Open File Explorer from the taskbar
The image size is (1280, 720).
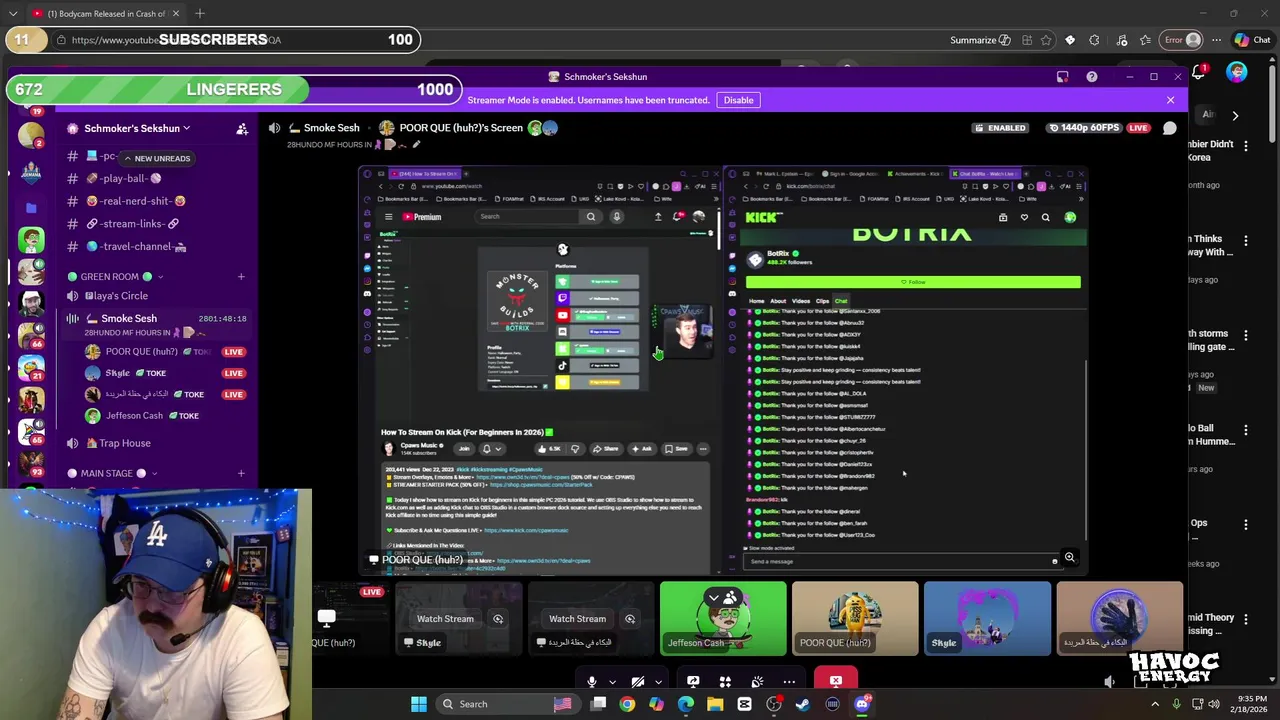(x=715, y=704)
